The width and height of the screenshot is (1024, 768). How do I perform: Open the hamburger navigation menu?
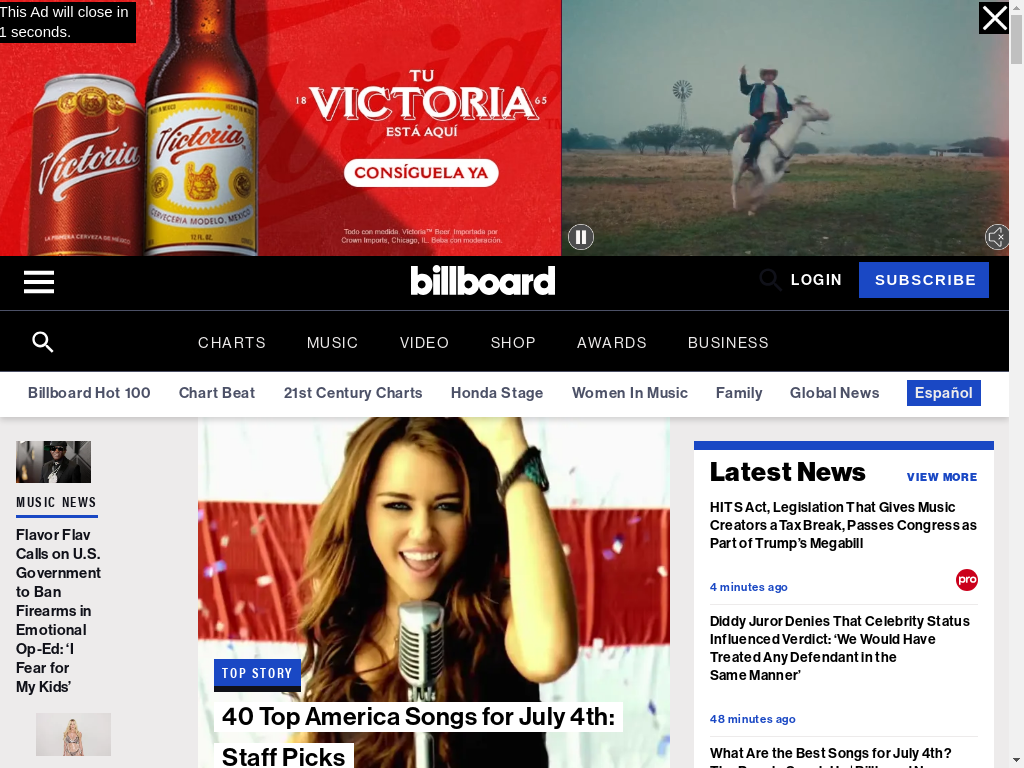(x=39, y=282)
